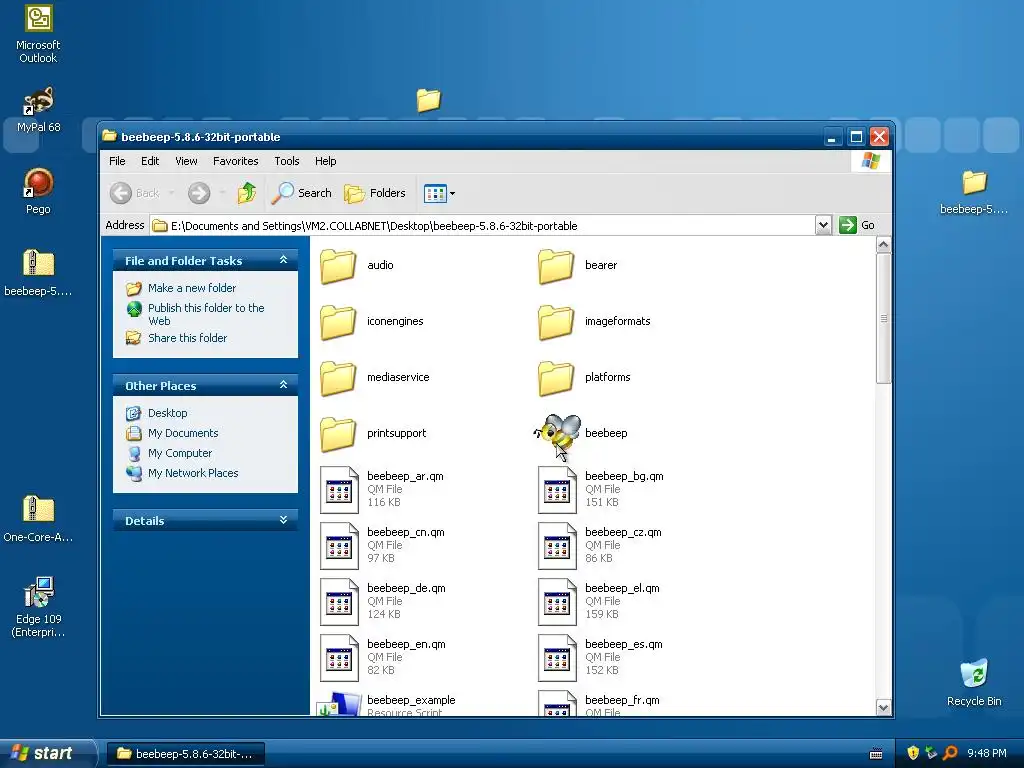Select the beebeep_cn.qm file icon
The width and height of the screenshot is (1024, 768).
pos(339,546)
